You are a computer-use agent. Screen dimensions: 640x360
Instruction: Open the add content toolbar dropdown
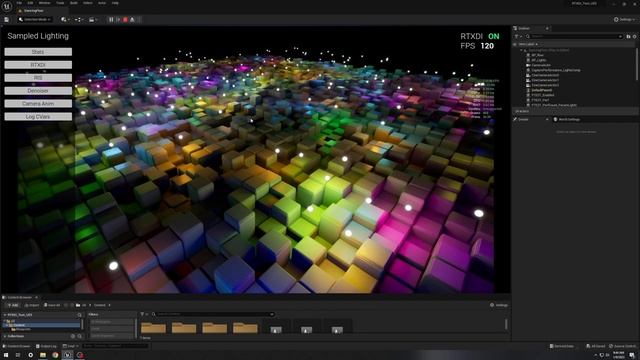[65, 20]
